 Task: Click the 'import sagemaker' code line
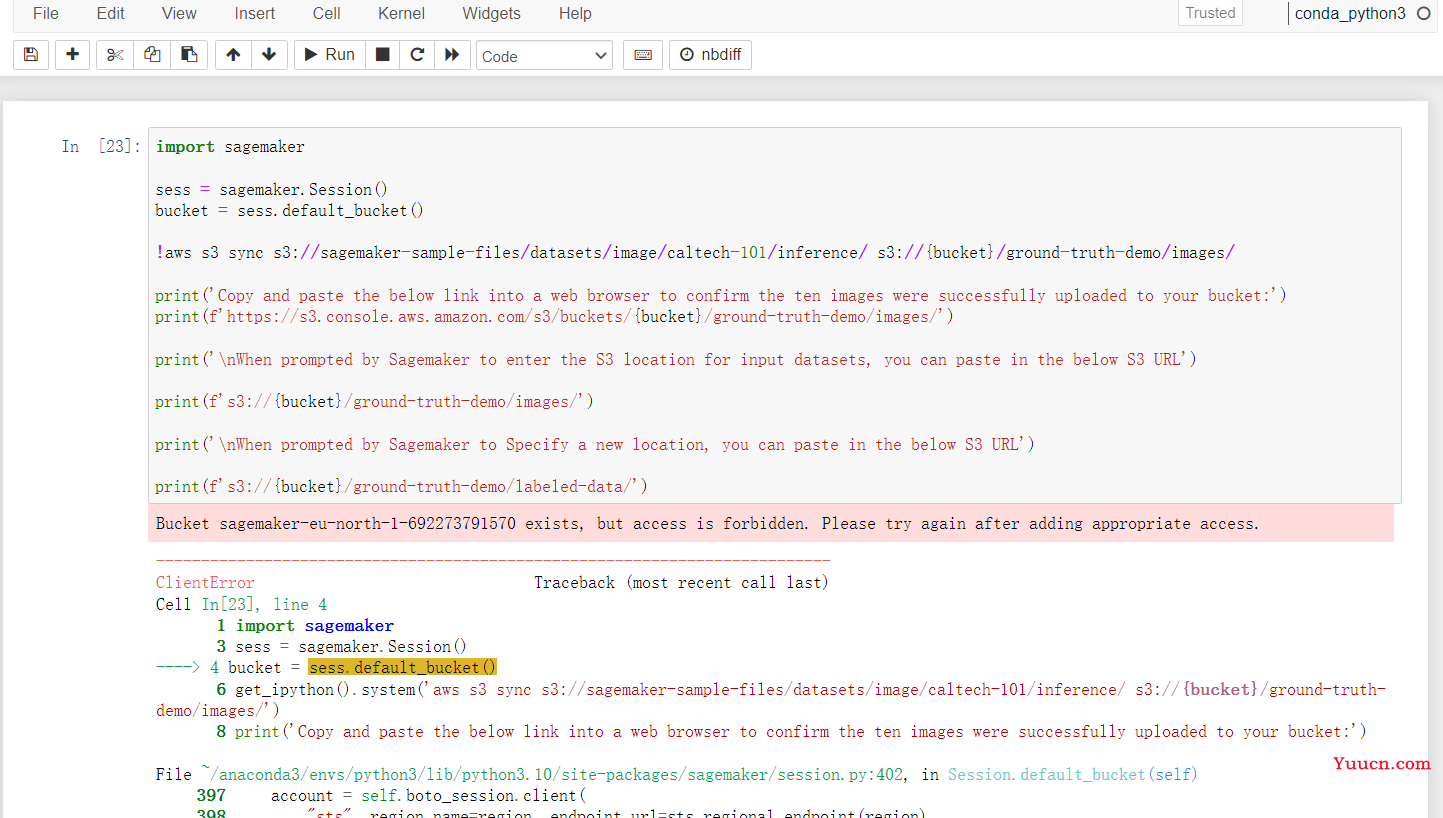click(230, 147)
